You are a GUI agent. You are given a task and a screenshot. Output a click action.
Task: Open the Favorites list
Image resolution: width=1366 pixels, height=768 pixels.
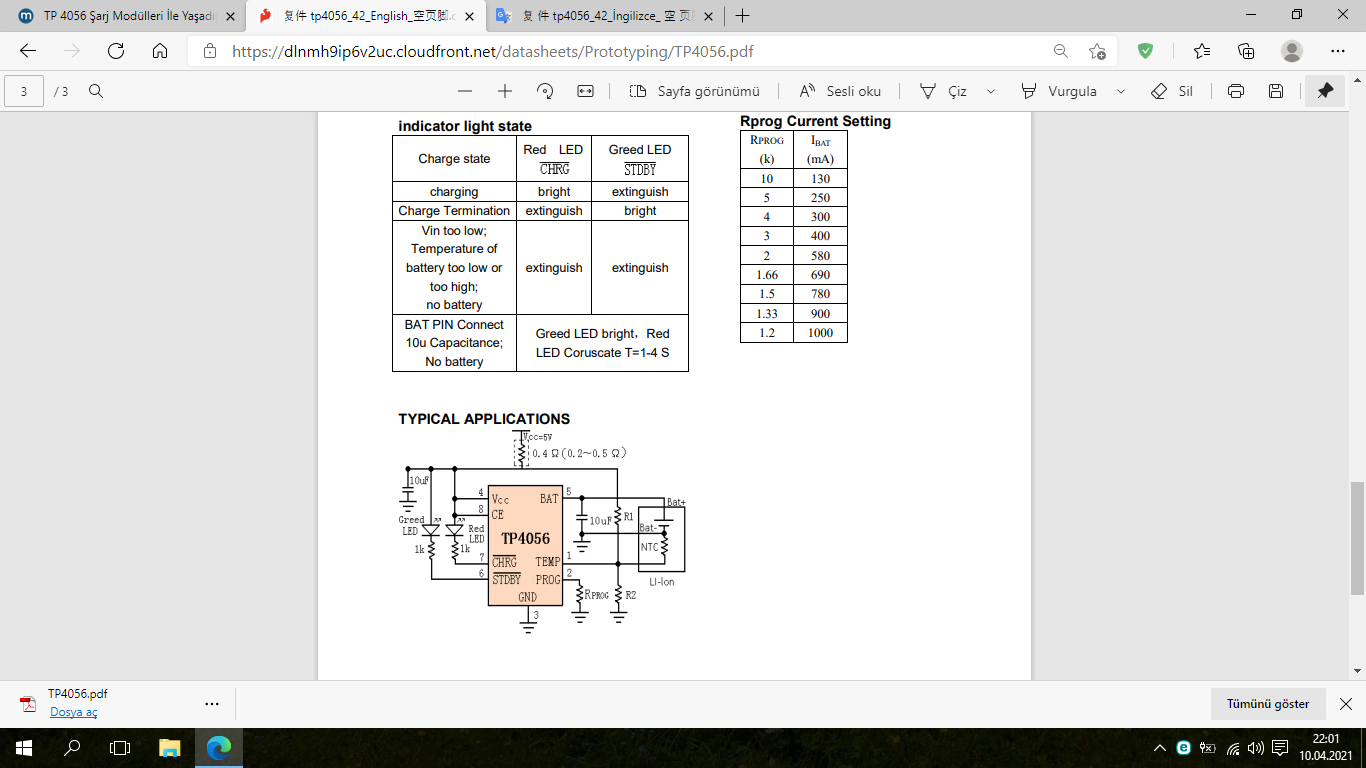point(1202,51)
